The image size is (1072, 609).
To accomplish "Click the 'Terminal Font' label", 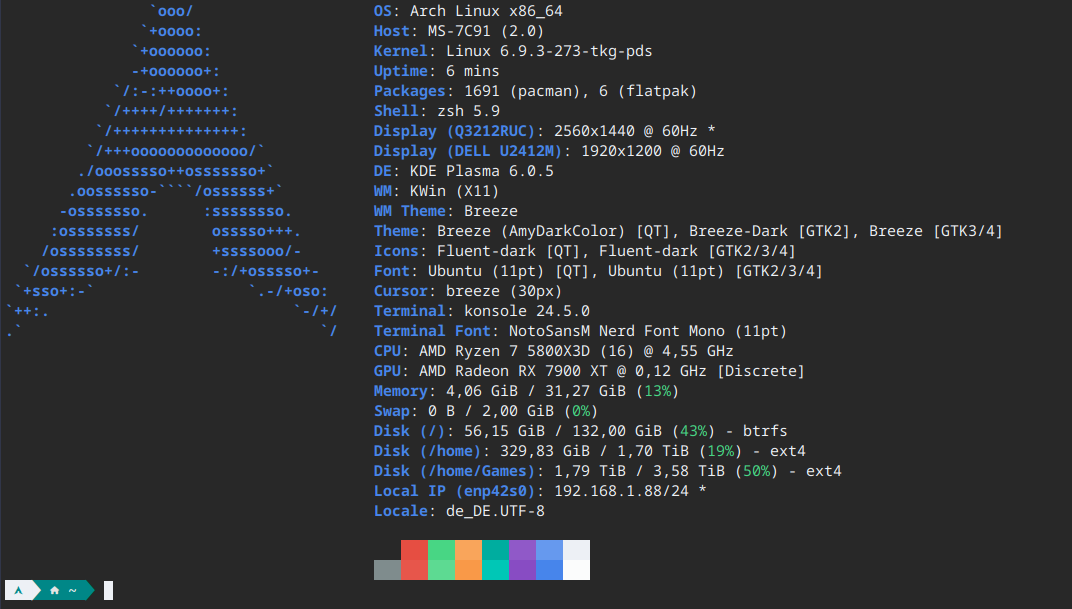I will (x=432, y=331).
